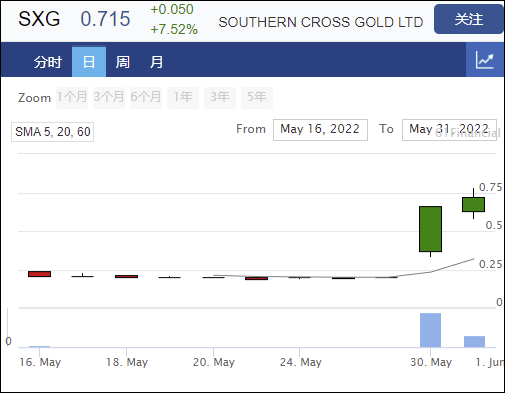Image resolution: width=505 pixels, height=393 pixels.
Task: Select the 日 daily chart tab
Action: click(89, 62)
